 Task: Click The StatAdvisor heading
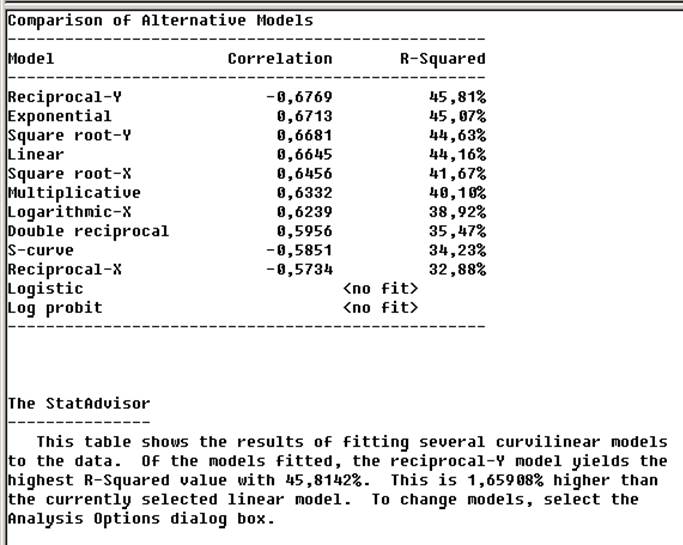tap(79, 403)
